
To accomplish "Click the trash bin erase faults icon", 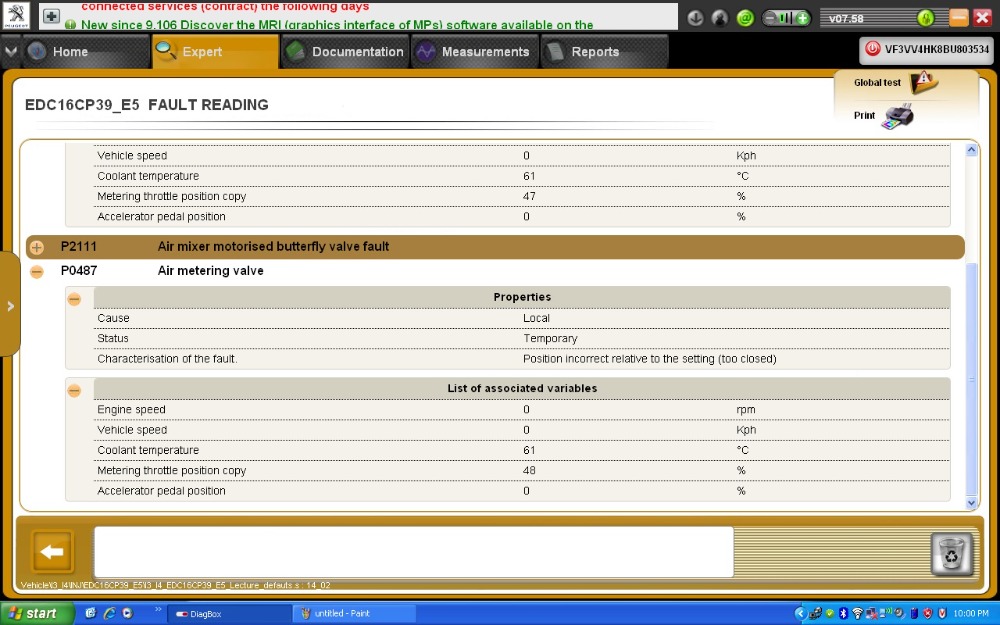I will [951, 554].
